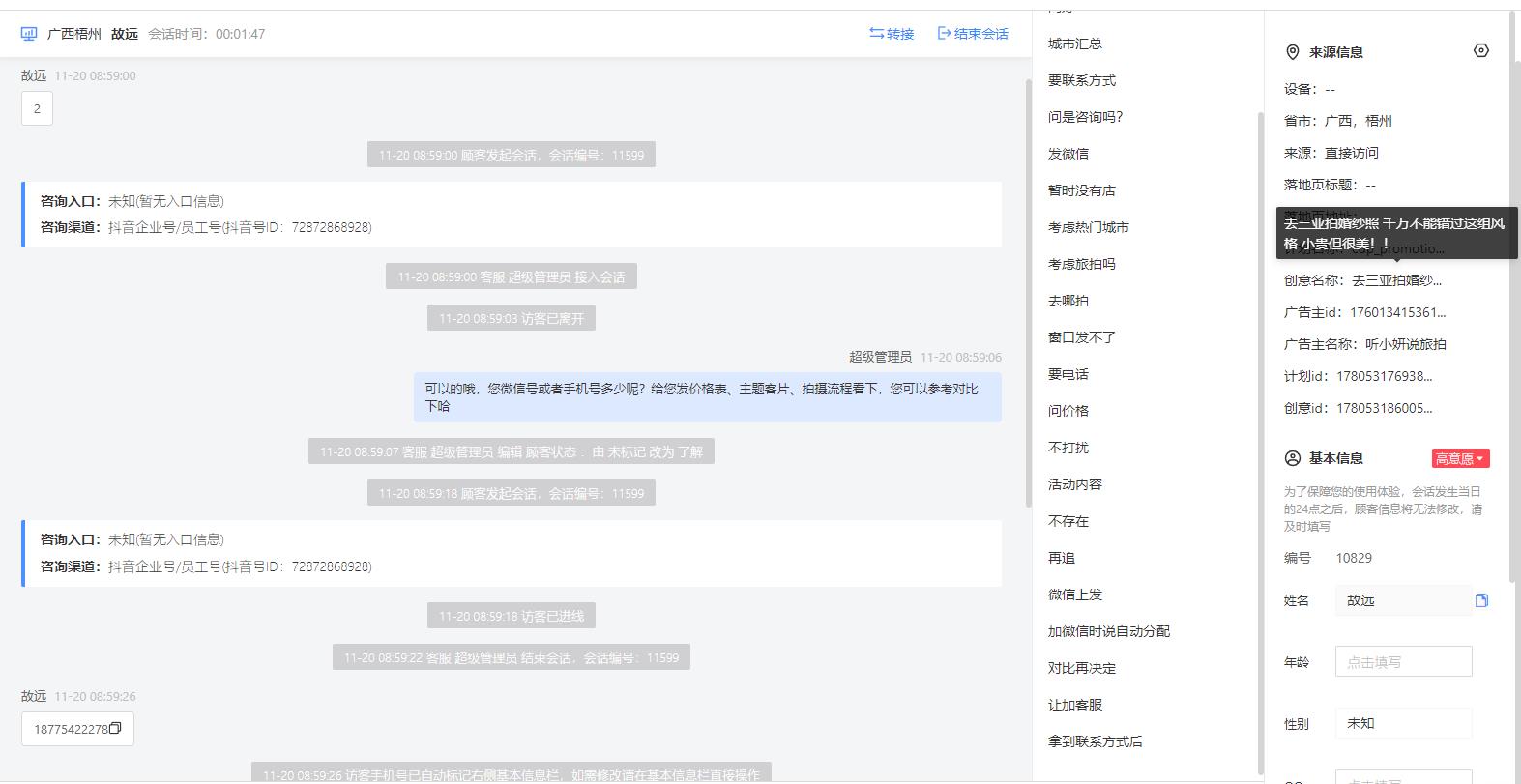Click the 姓名 input containing 故远
This screenshot has width=1521, height=784.
click(x=1403, y=600)
